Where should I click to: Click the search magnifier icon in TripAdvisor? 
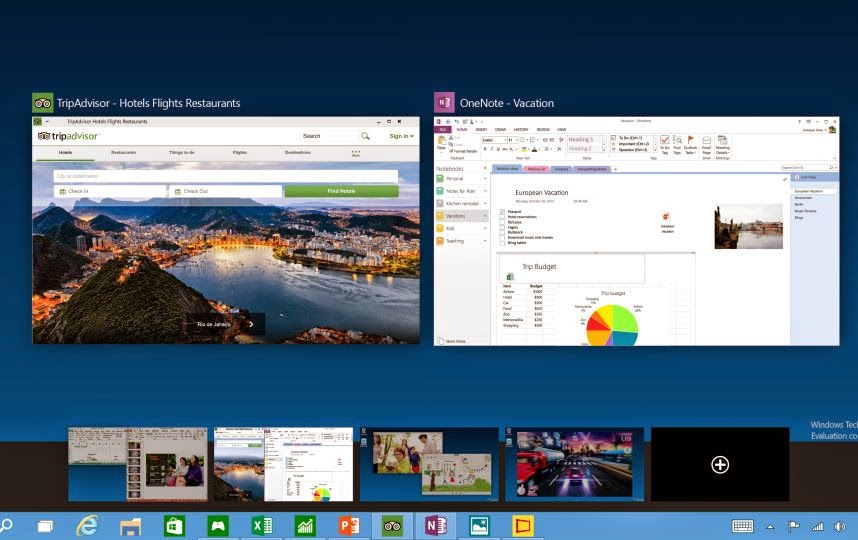pyautogui.click(x=366, y=136)
